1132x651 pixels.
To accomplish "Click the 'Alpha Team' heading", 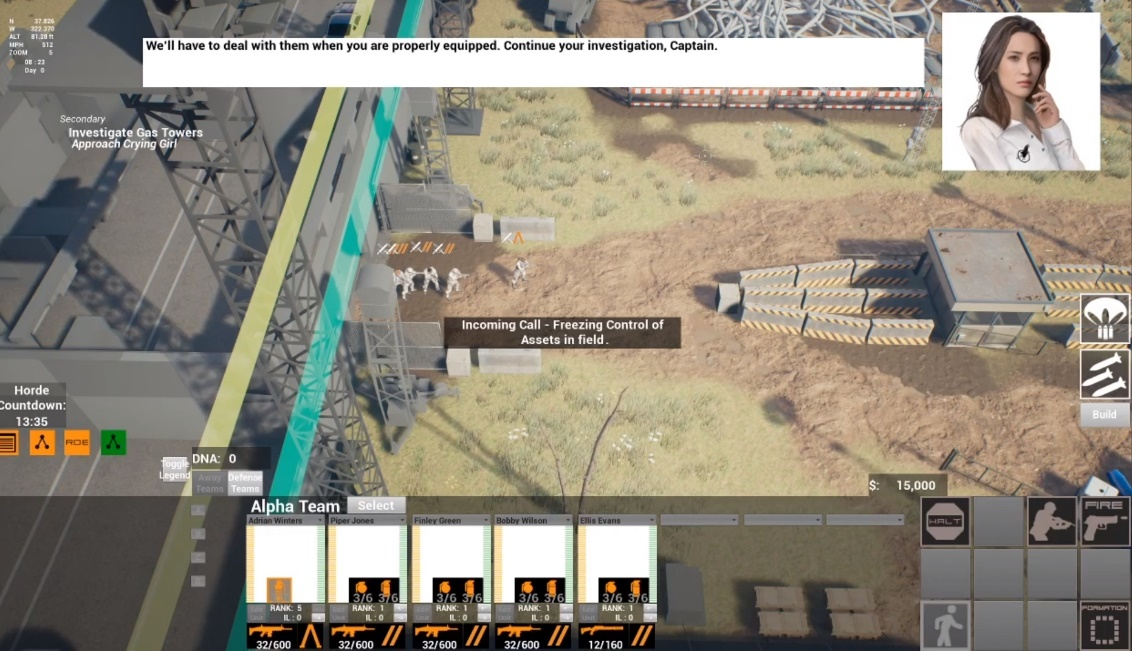I will point(295,506).
